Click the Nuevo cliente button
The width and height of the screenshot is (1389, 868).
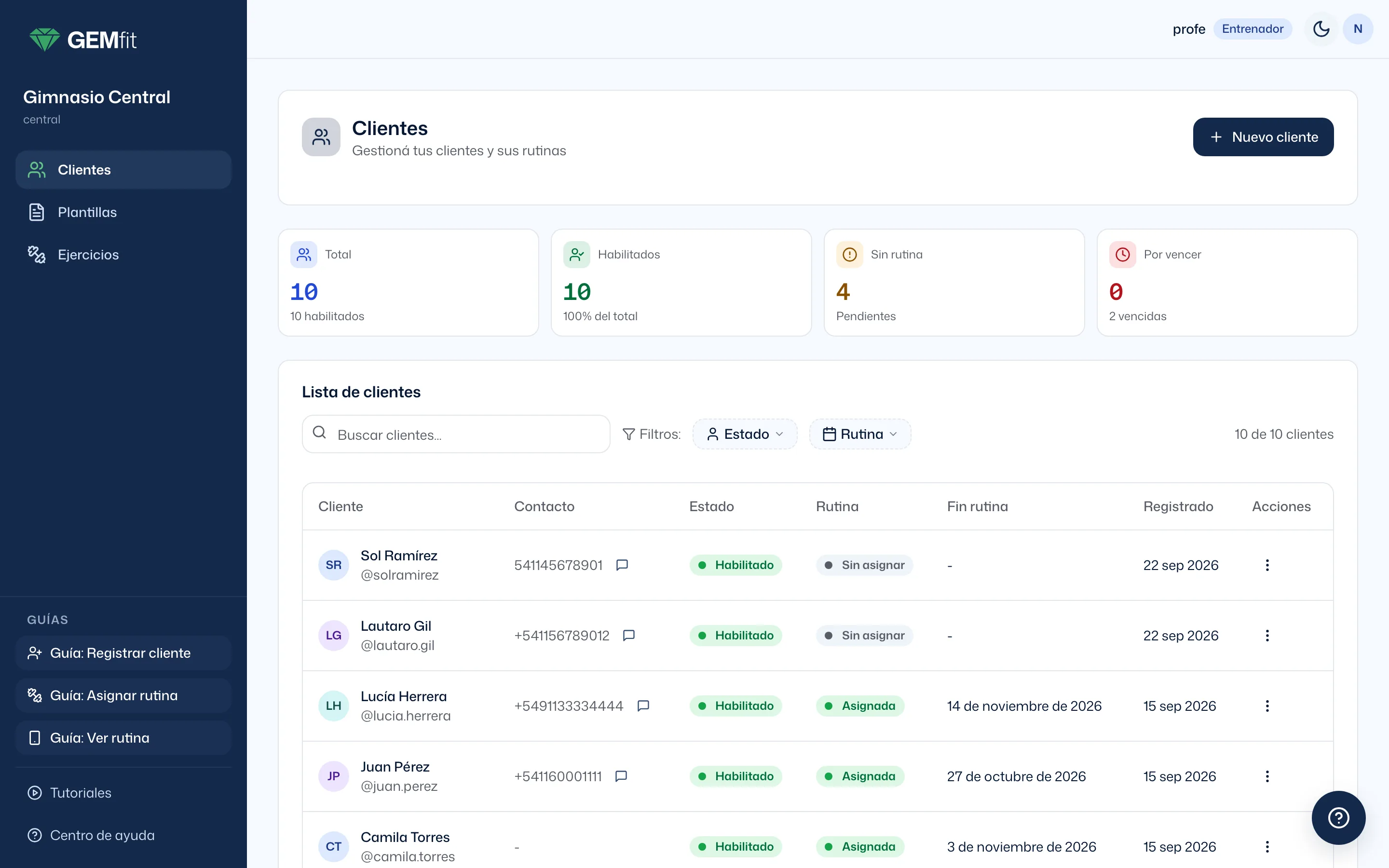[x=1263, y=136]
